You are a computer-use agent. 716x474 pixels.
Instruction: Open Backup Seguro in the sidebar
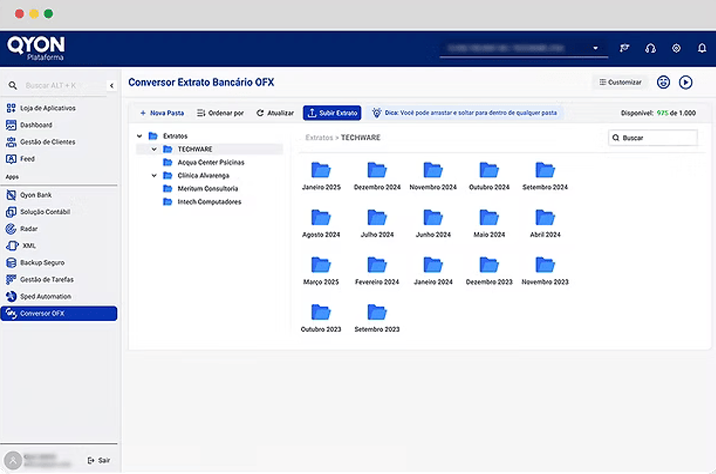point(40,262)
